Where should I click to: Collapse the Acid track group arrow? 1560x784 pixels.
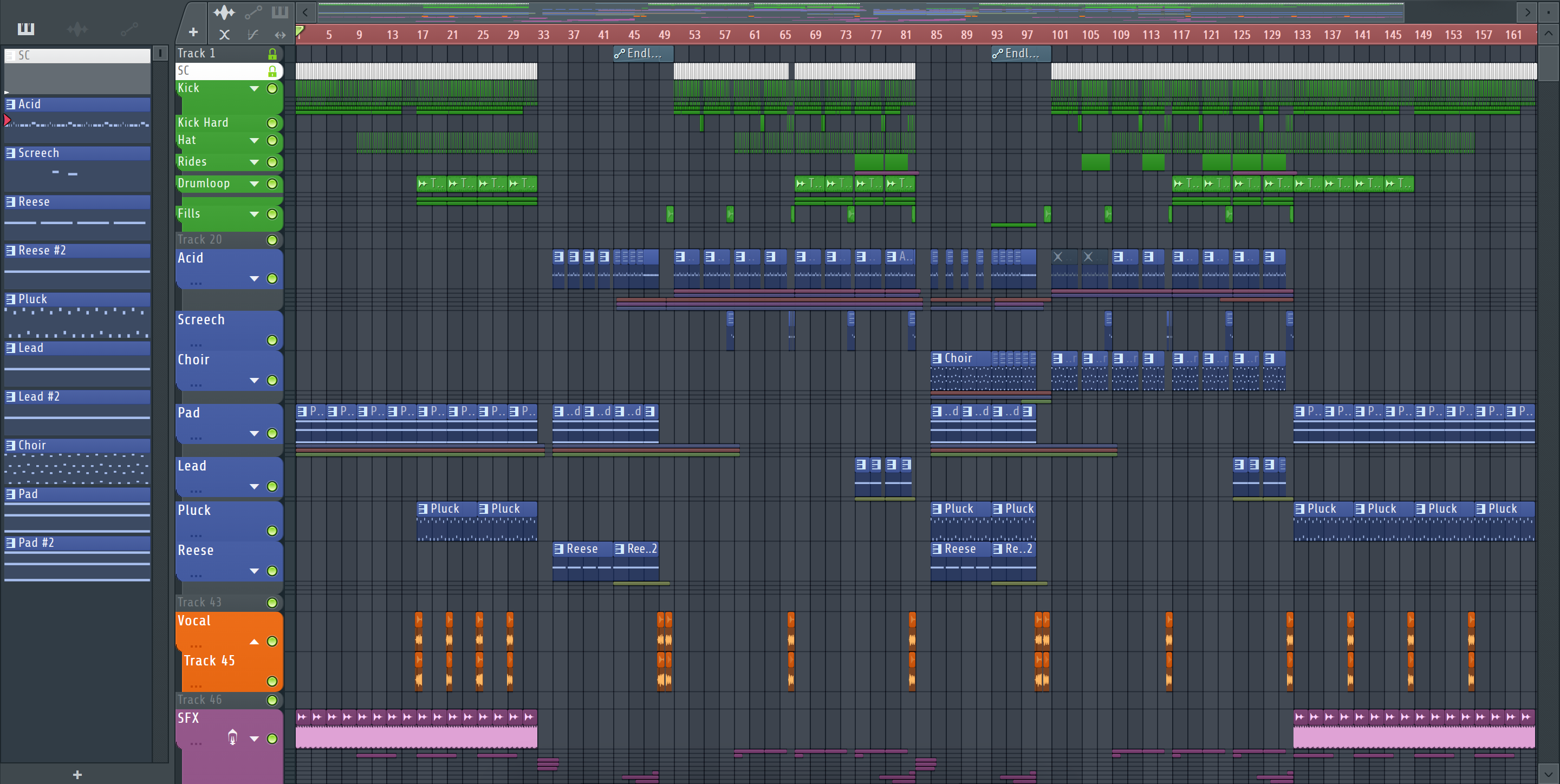pos(255,279)
